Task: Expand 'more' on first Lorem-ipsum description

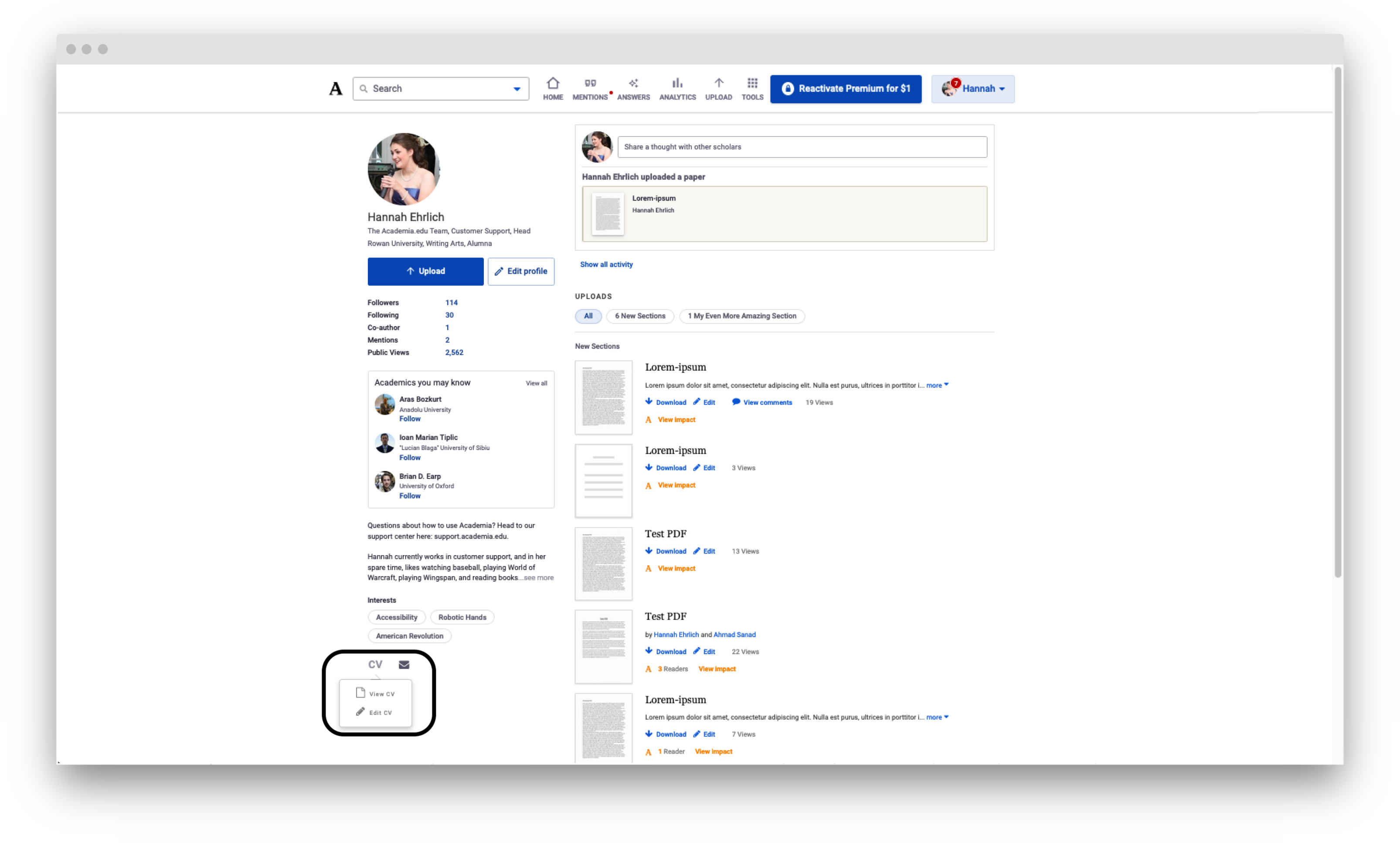Action: pos(937,385)
